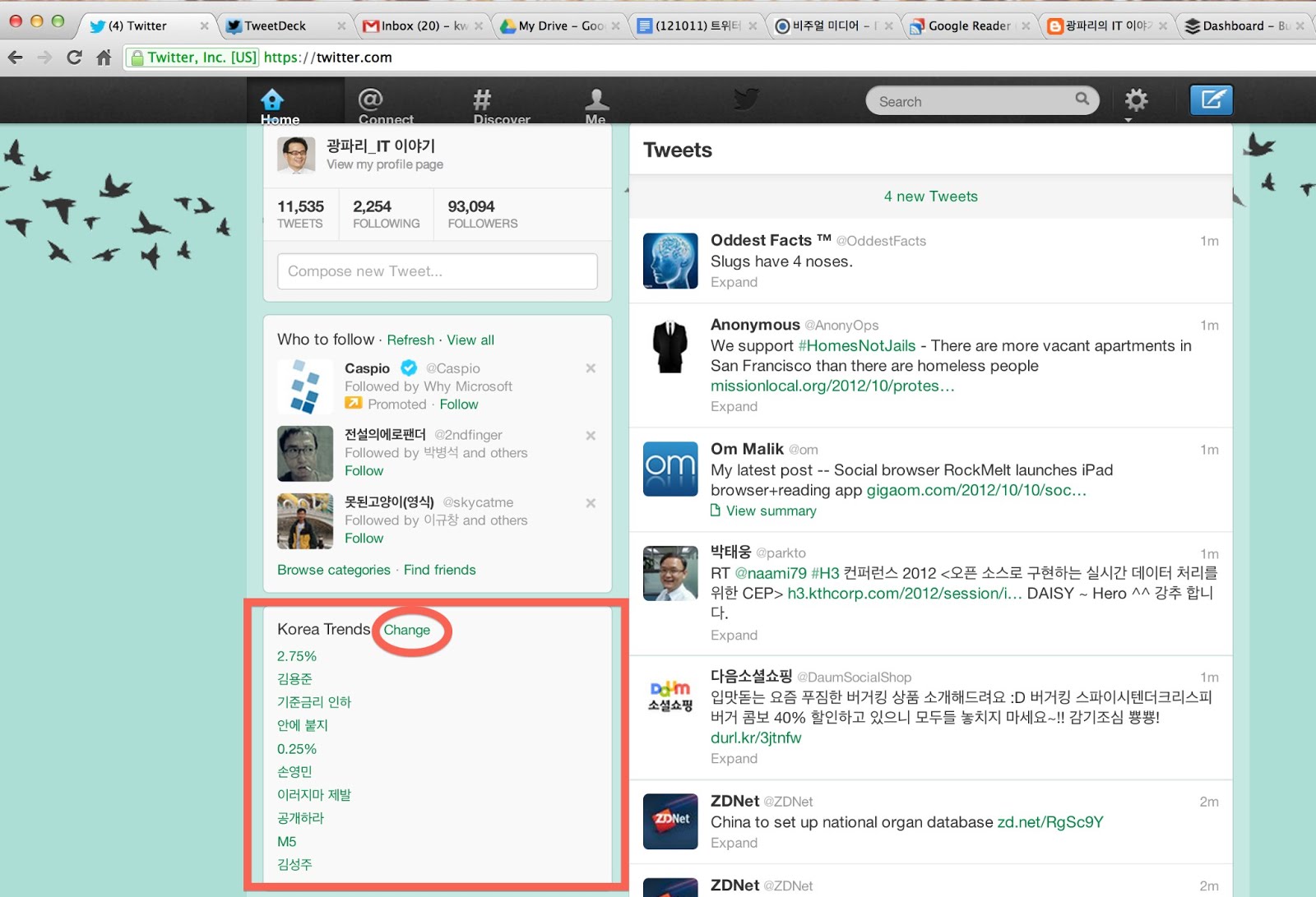Click the browser forward arrow
The width and height of the screenshot is (1316, 897).
pos(44,58)
